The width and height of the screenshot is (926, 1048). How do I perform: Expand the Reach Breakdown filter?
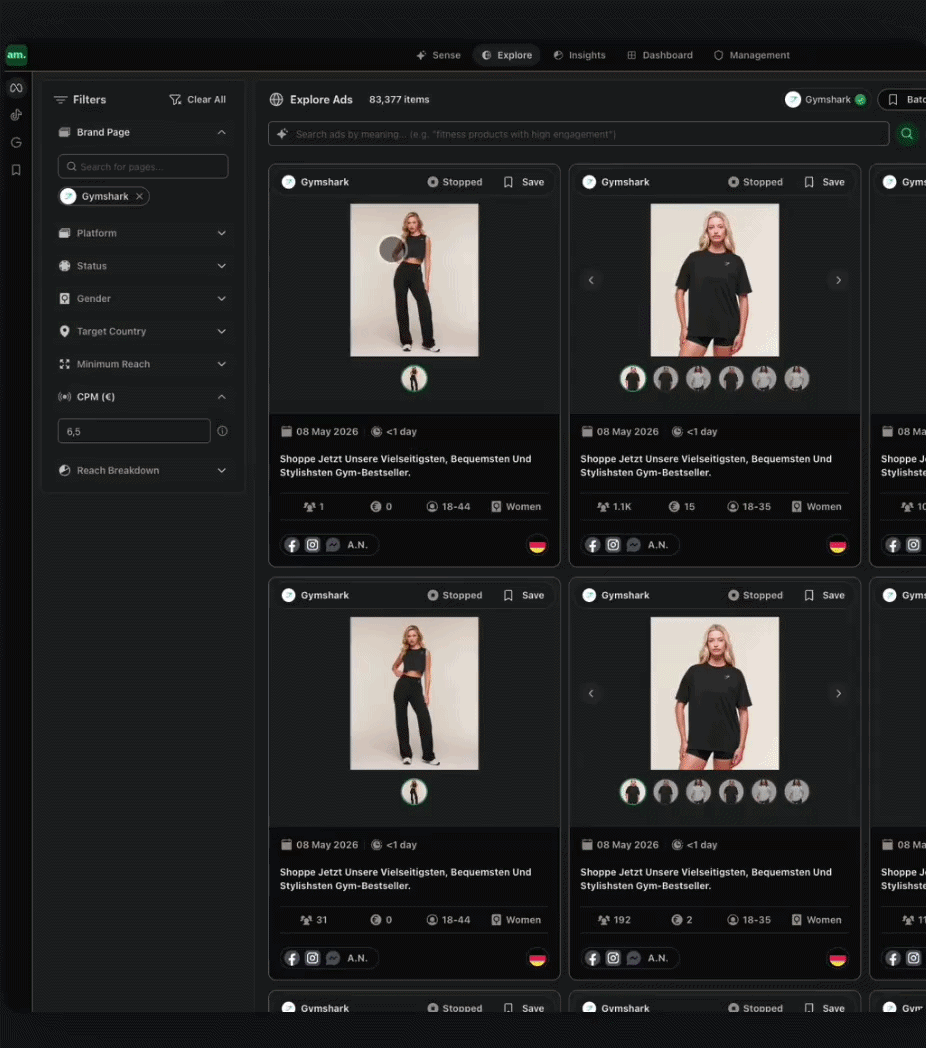[x=142, y=471]
